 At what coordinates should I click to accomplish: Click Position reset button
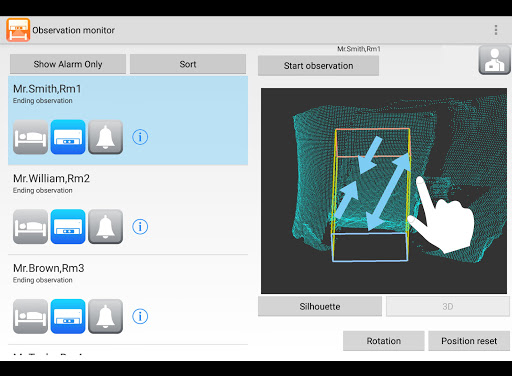point(469,341)
